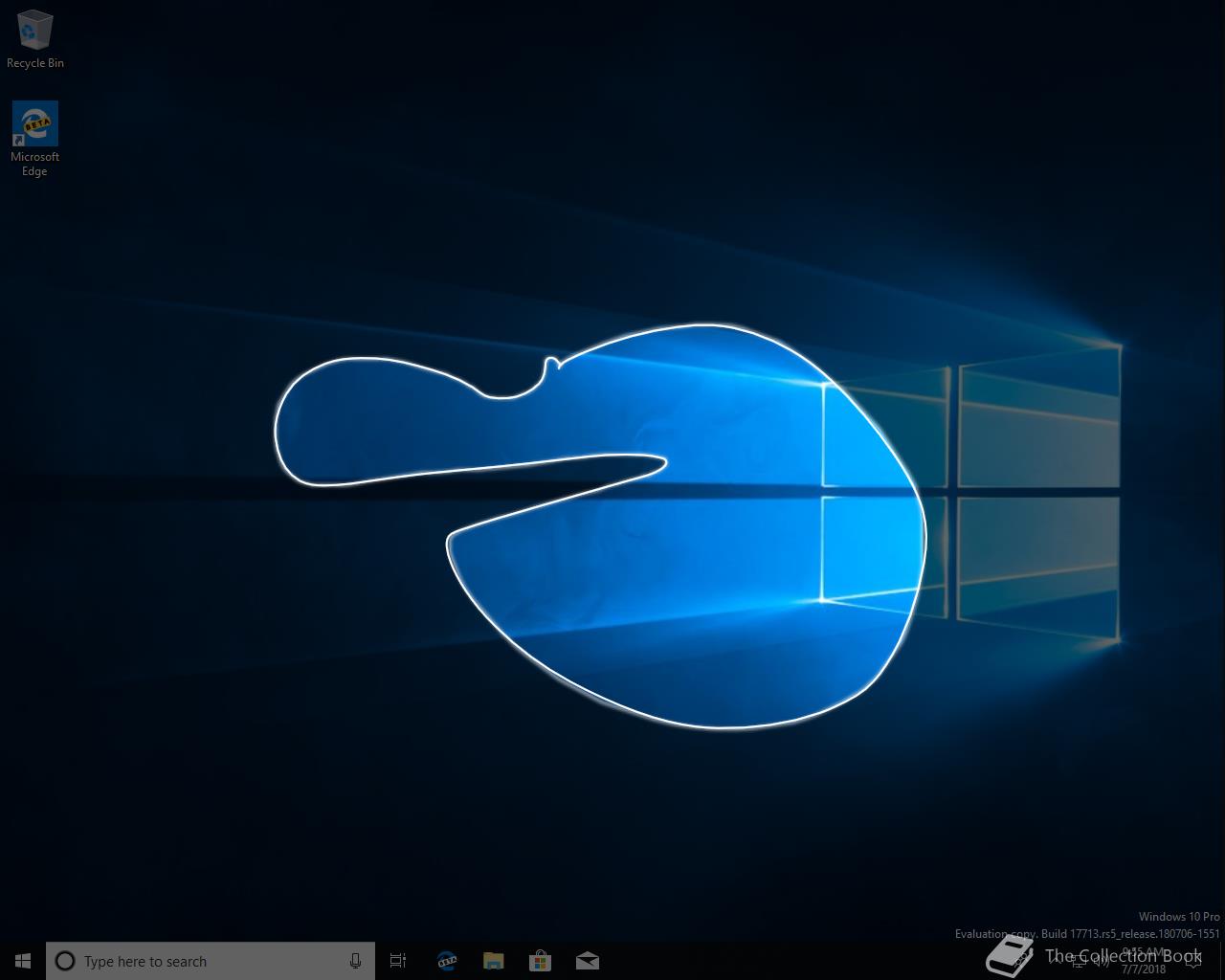
Task: Select the Recycle Bin desktop icon
Action: [35, 38]
